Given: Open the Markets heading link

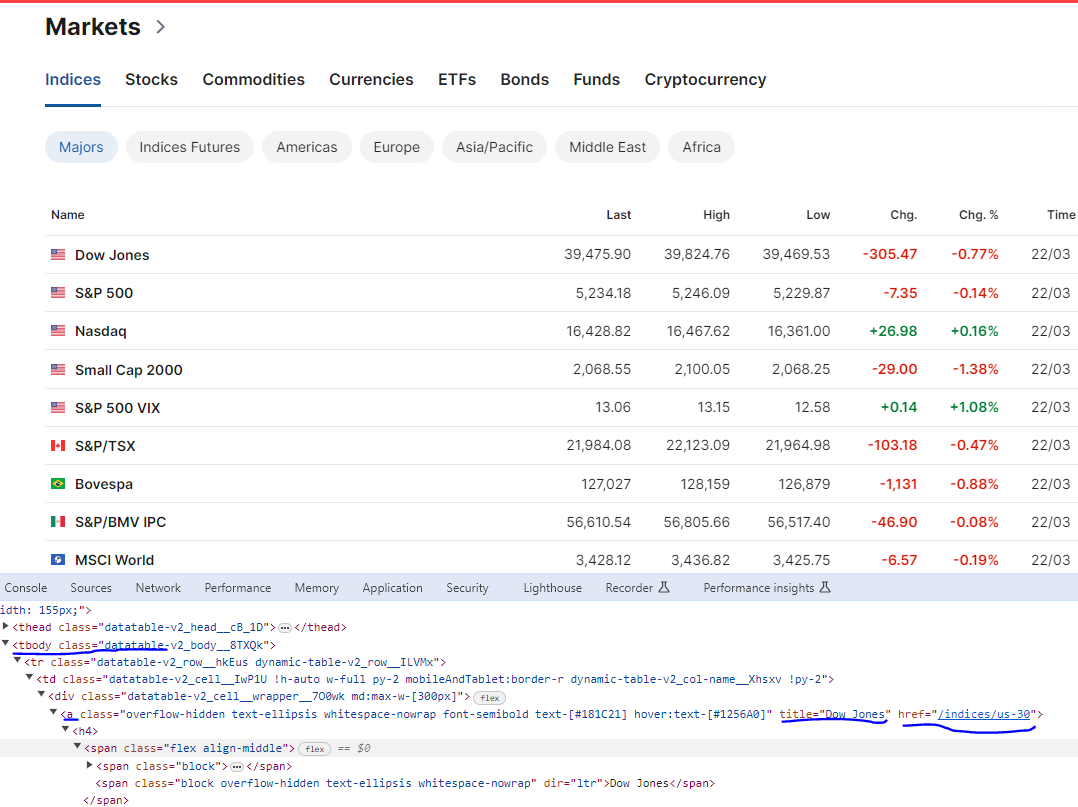Looking at the screenshot, I should pyautogui.click(x=93, y=27).
